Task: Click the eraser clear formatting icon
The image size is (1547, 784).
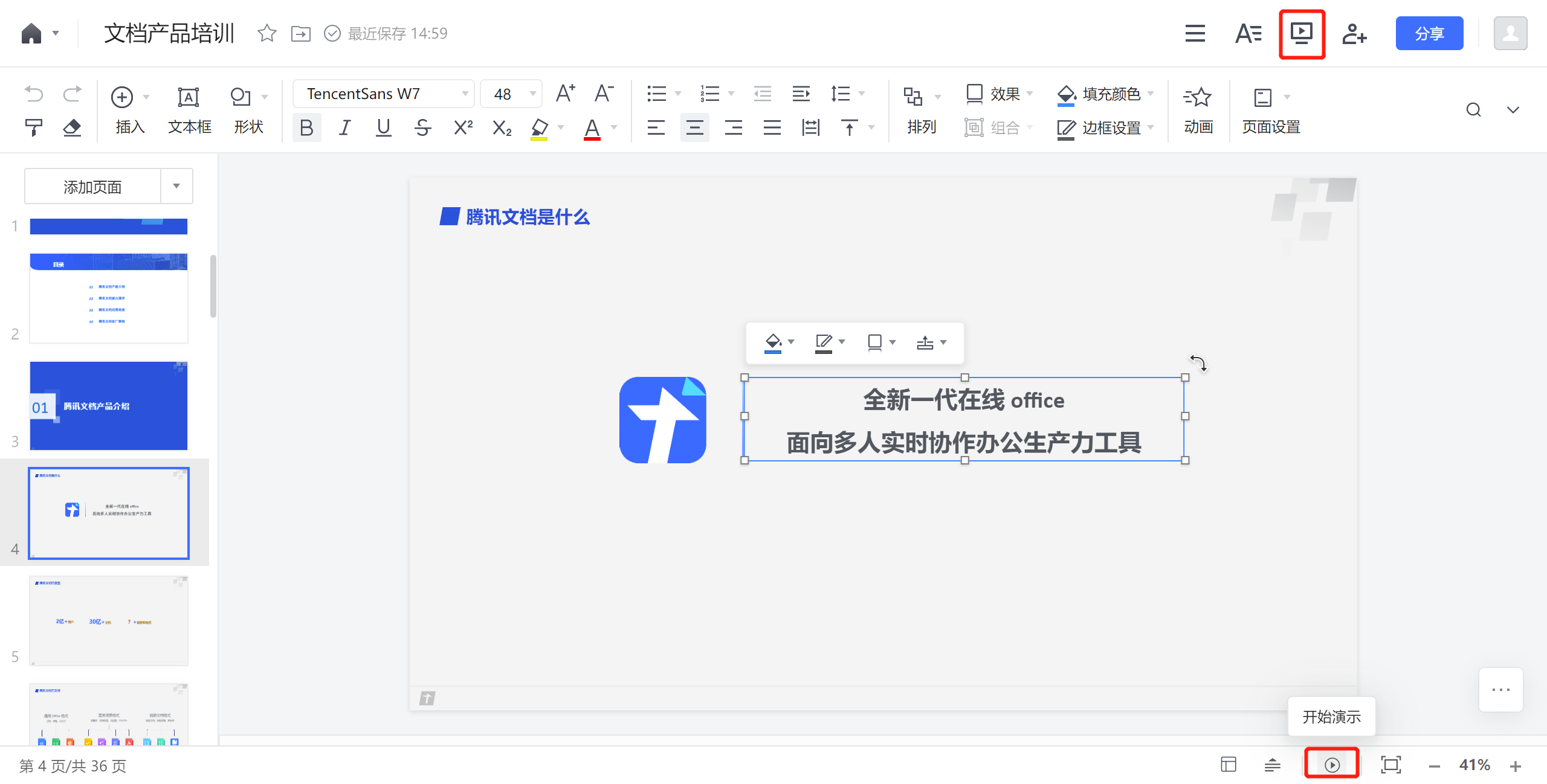Action: [x=72, y=127]
